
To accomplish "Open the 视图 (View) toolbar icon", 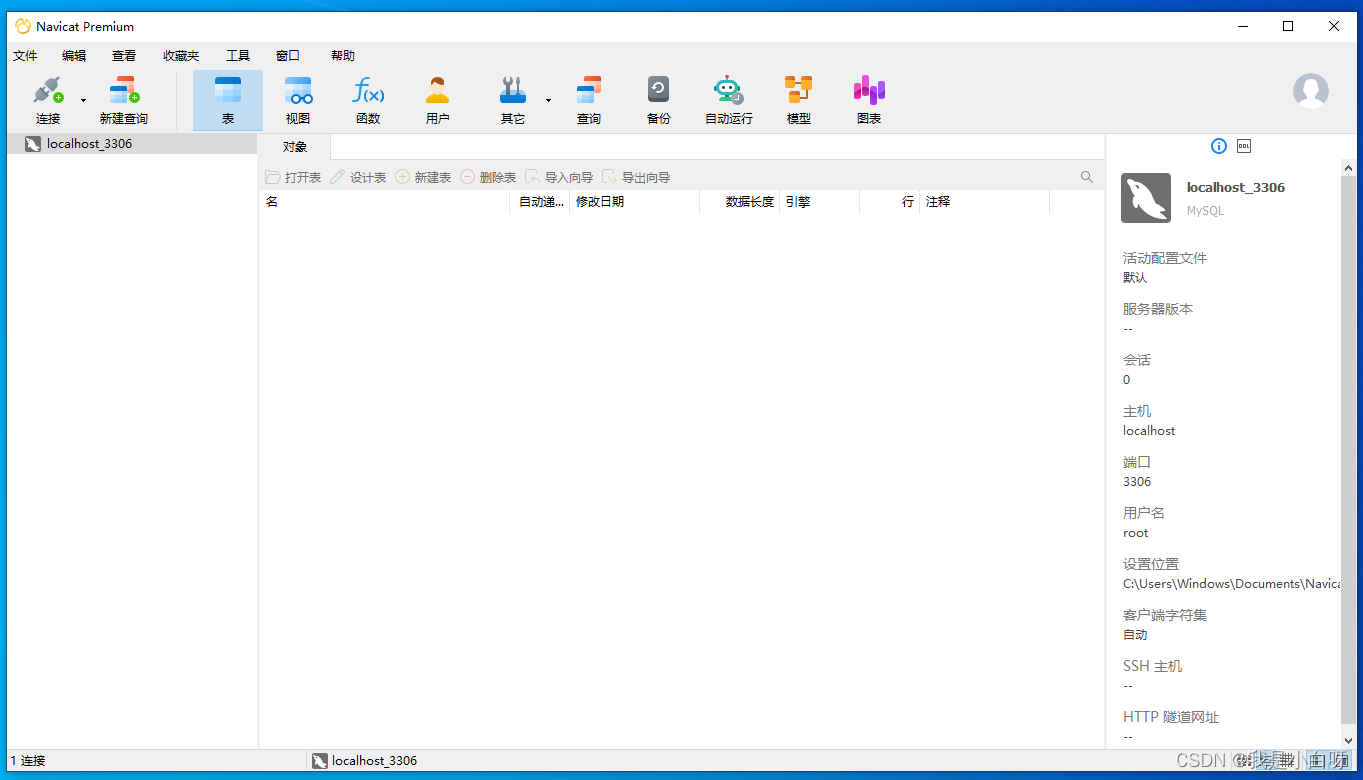I will (298, 100).
